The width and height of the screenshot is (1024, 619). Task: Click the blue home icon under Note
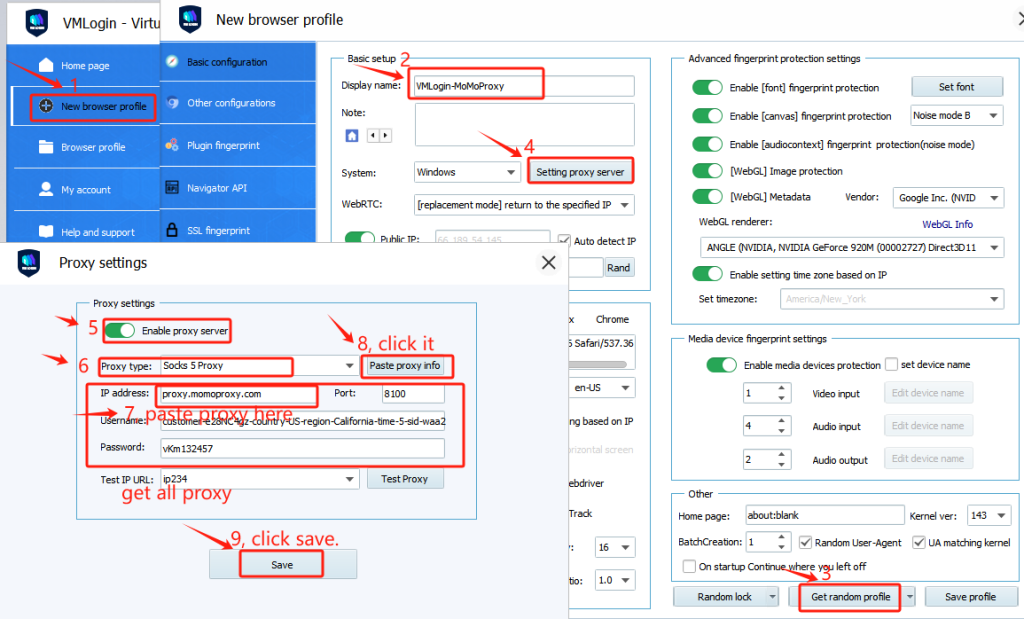pyautogui.click(x=352, y=135)
